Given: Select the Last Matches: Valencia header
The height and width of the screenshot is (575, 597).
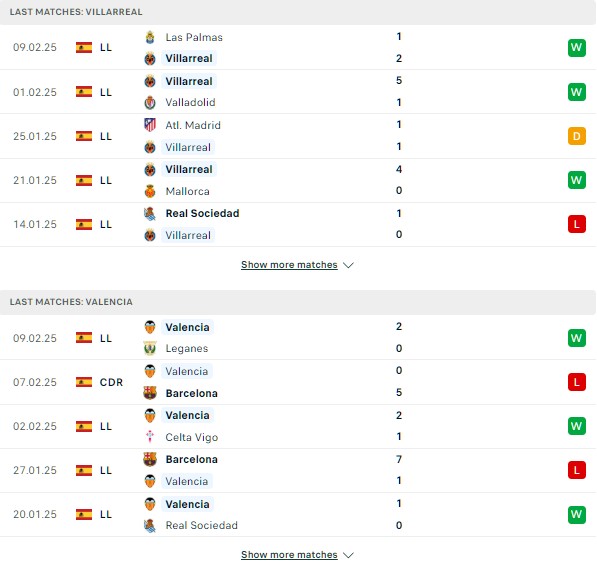Looking at the screenshot, I should click(x=298, y=302).
